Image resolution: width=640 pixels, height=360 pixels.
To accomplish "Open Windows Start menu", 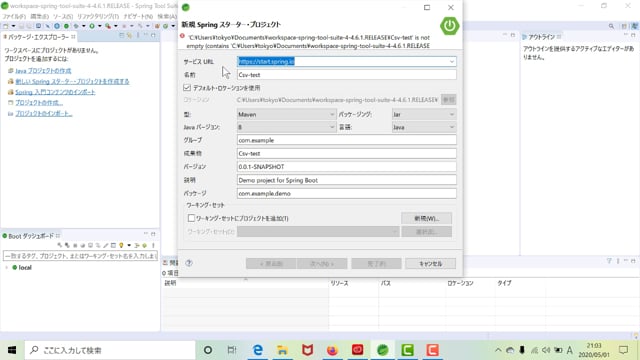I will [12, 350].
